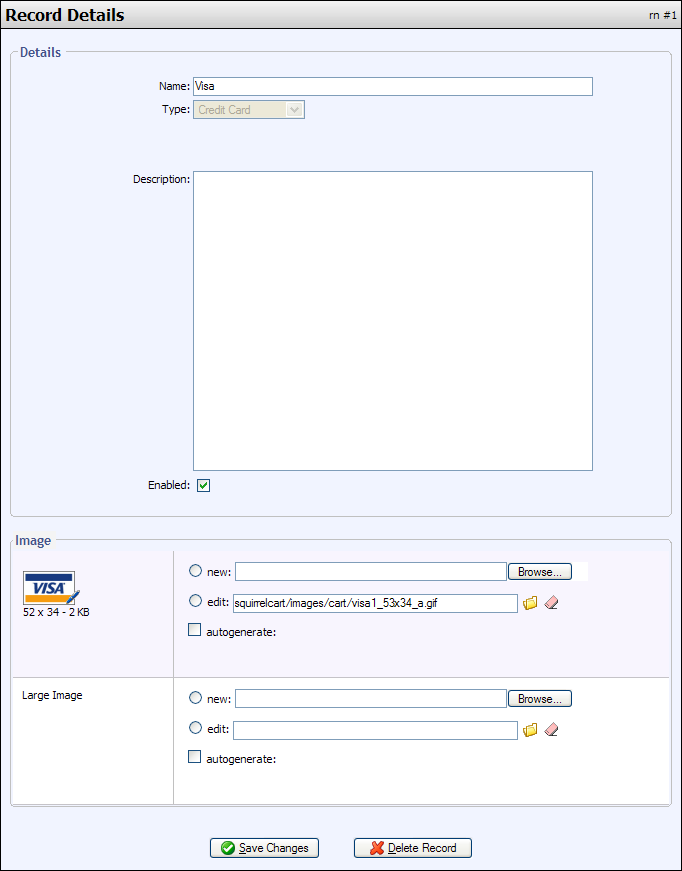
Task: Click the eraser icon beside Image edit field
Action: point(551,603)
